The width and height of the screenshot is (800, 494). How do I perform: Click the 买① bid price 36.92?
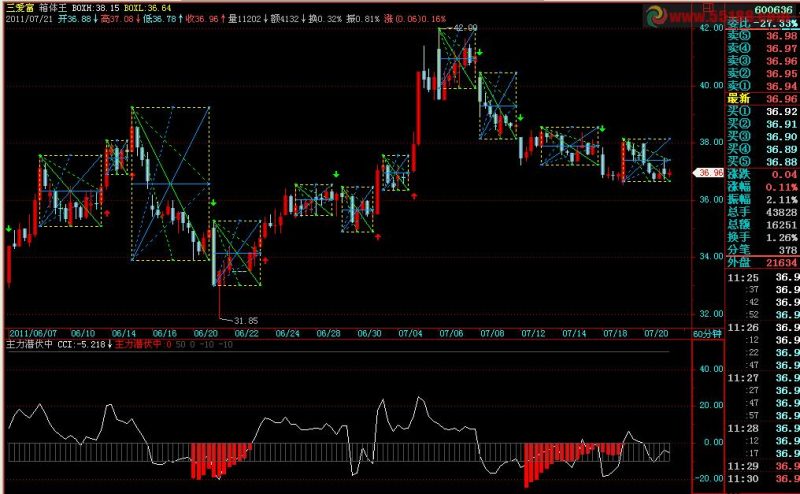781,111
